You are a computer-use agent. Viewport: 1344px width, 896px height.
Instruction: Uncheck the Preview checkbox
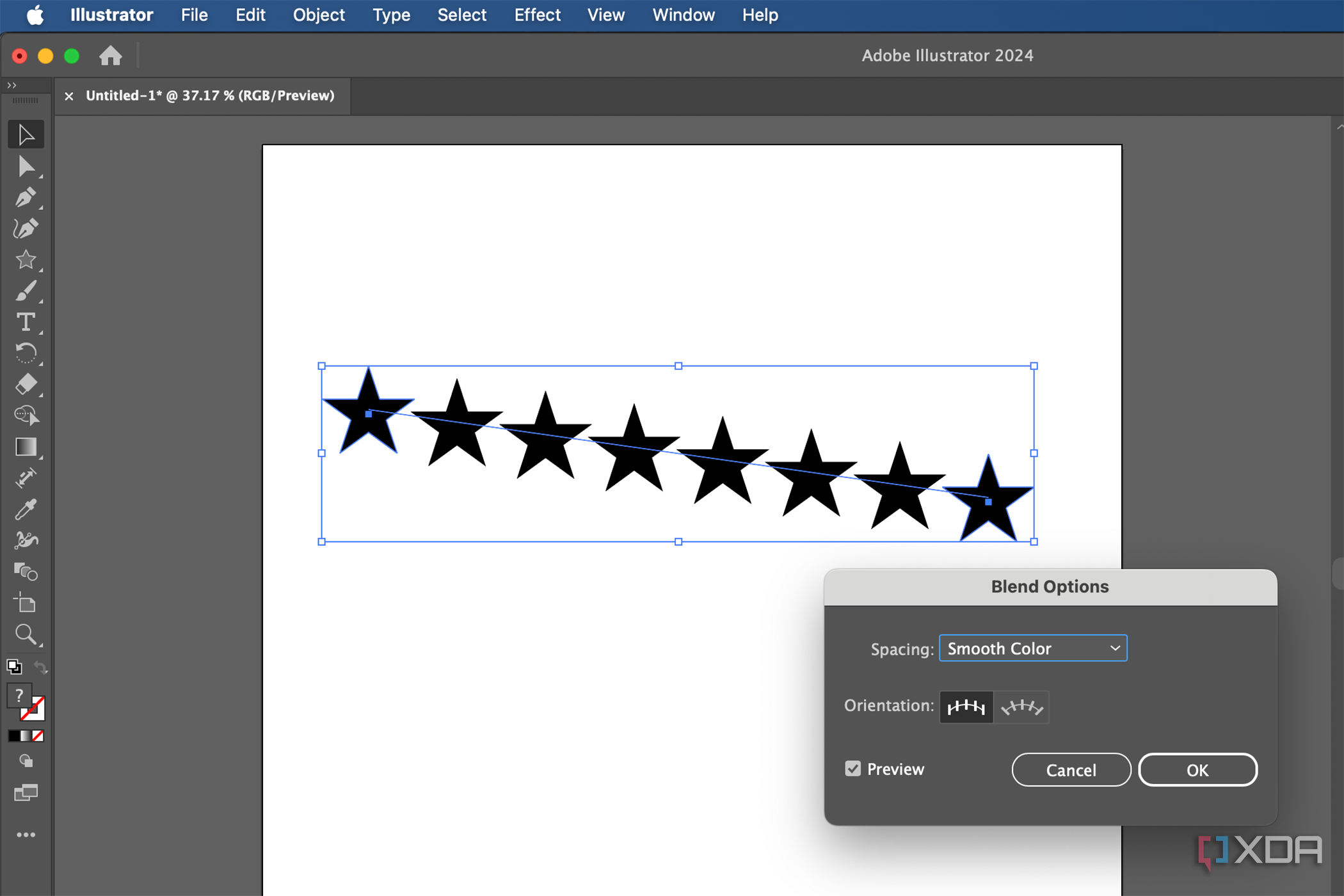[852, 768]
